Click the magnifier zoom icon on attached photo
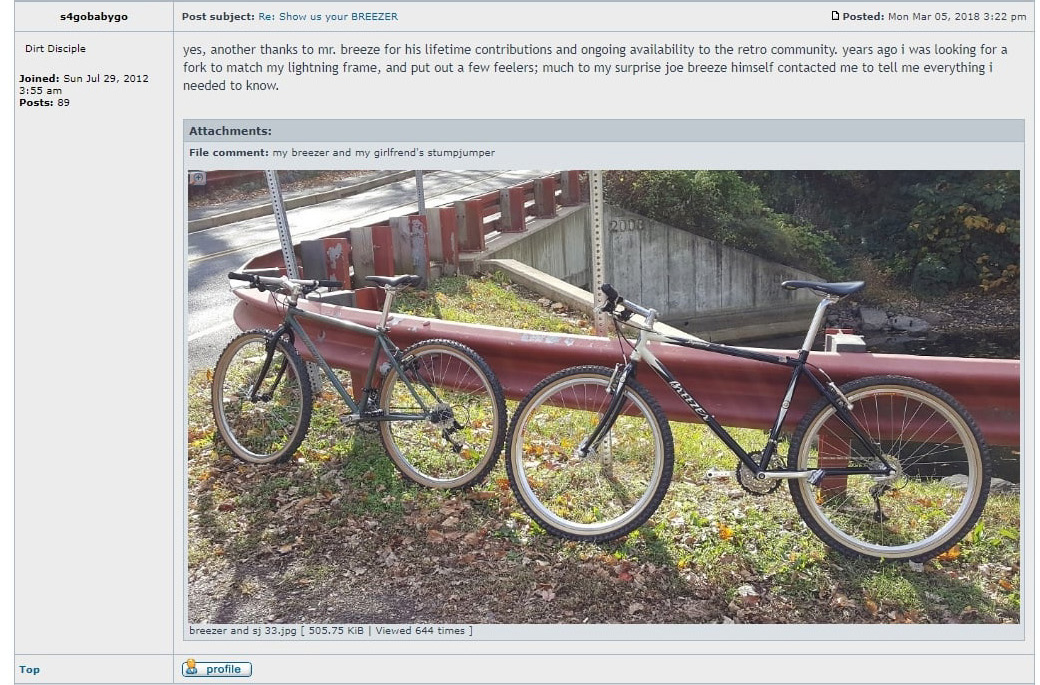The image size is (1040, 685). click(x=198, y=178)
